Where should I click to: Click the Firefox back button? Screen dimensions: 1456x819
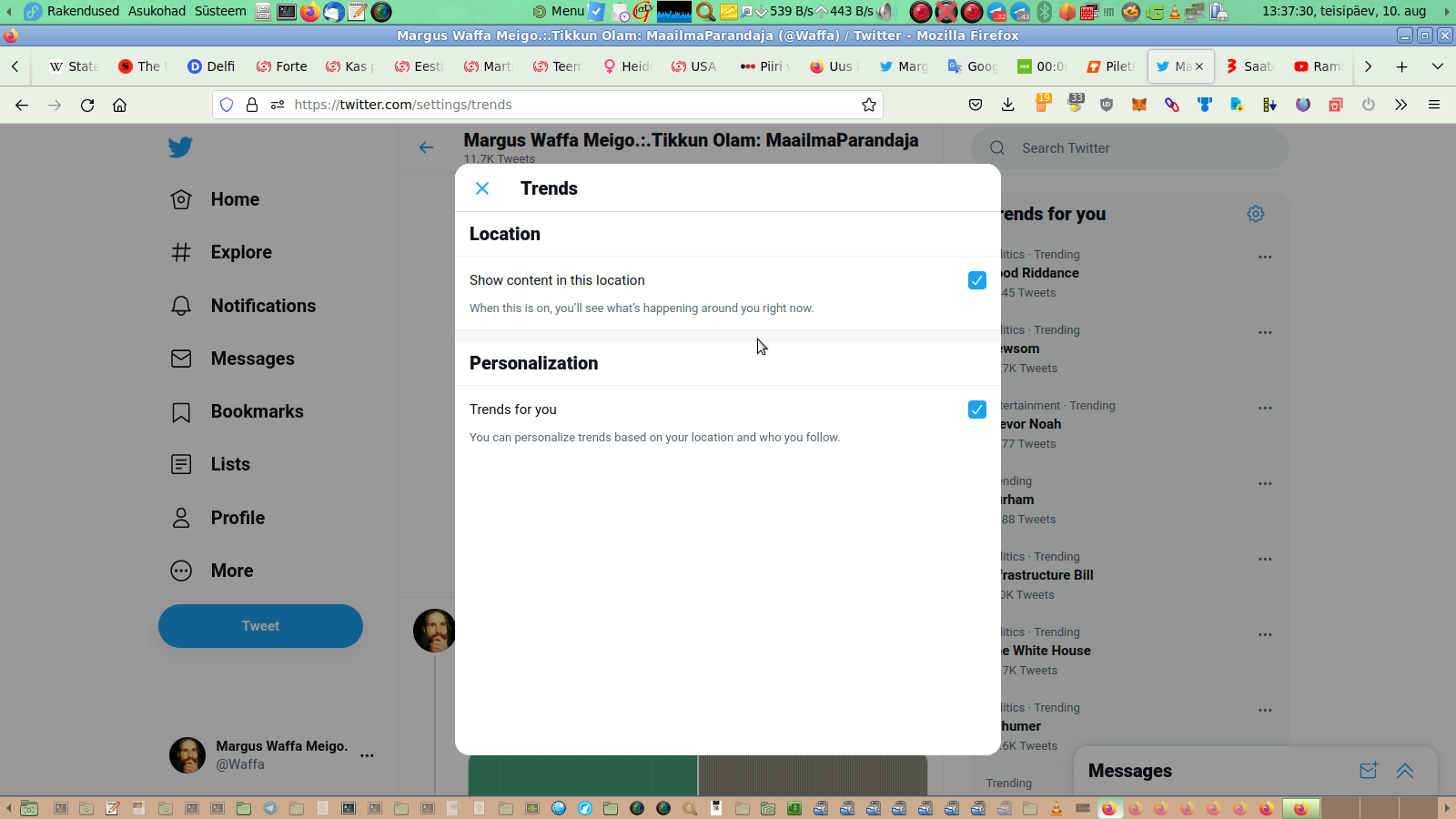coord(22,105)
